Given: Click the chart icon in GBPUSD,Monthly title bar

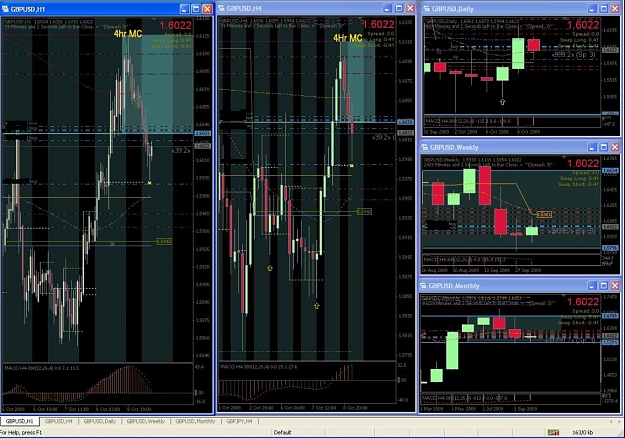Looking at the screenshot, I should [x=424, y=286].
